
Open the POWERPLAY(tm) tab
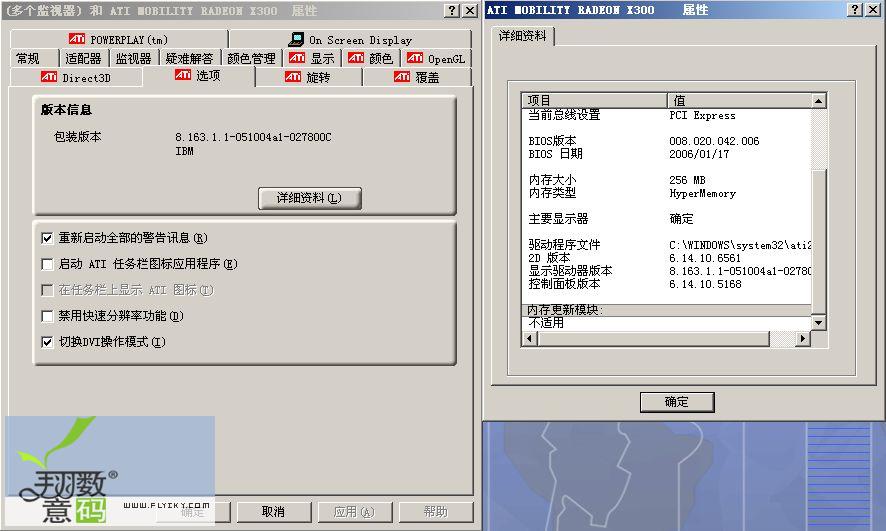pyautogui.click(x=119, y=40)
